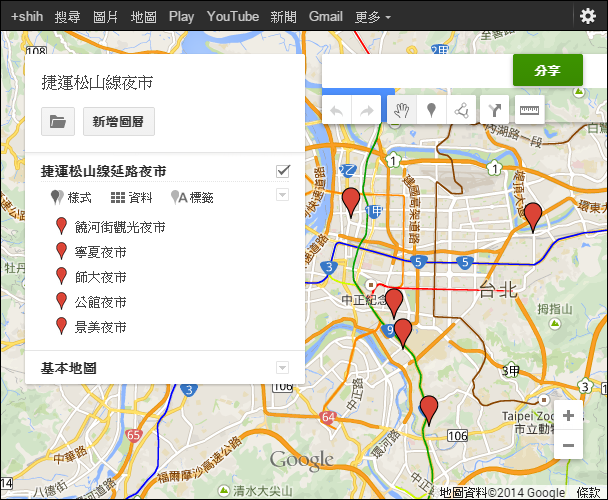Select 師大夜市 in the list
Viewport: 608px width, 500px height.
coord(101,277)
